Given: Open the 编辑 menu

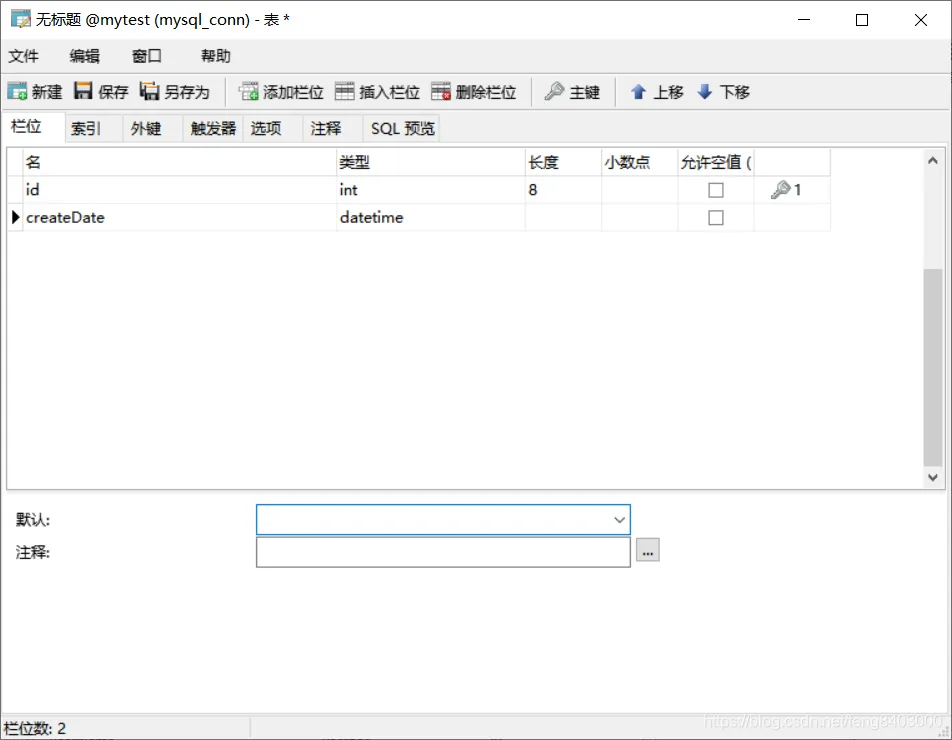Looking at the screenshot, I should (84, 56).
